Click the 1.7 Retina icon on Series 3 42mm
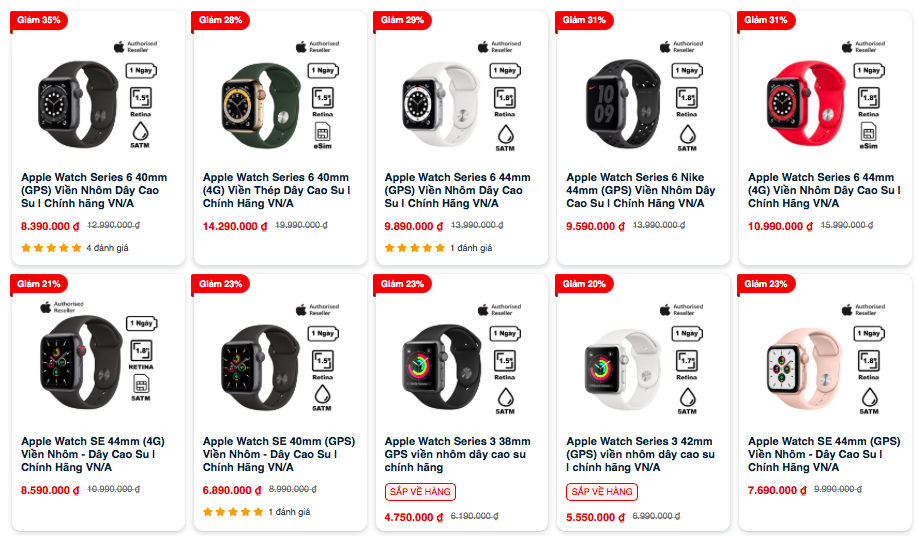The image size is (924, 536). click(x=687, y=365)
